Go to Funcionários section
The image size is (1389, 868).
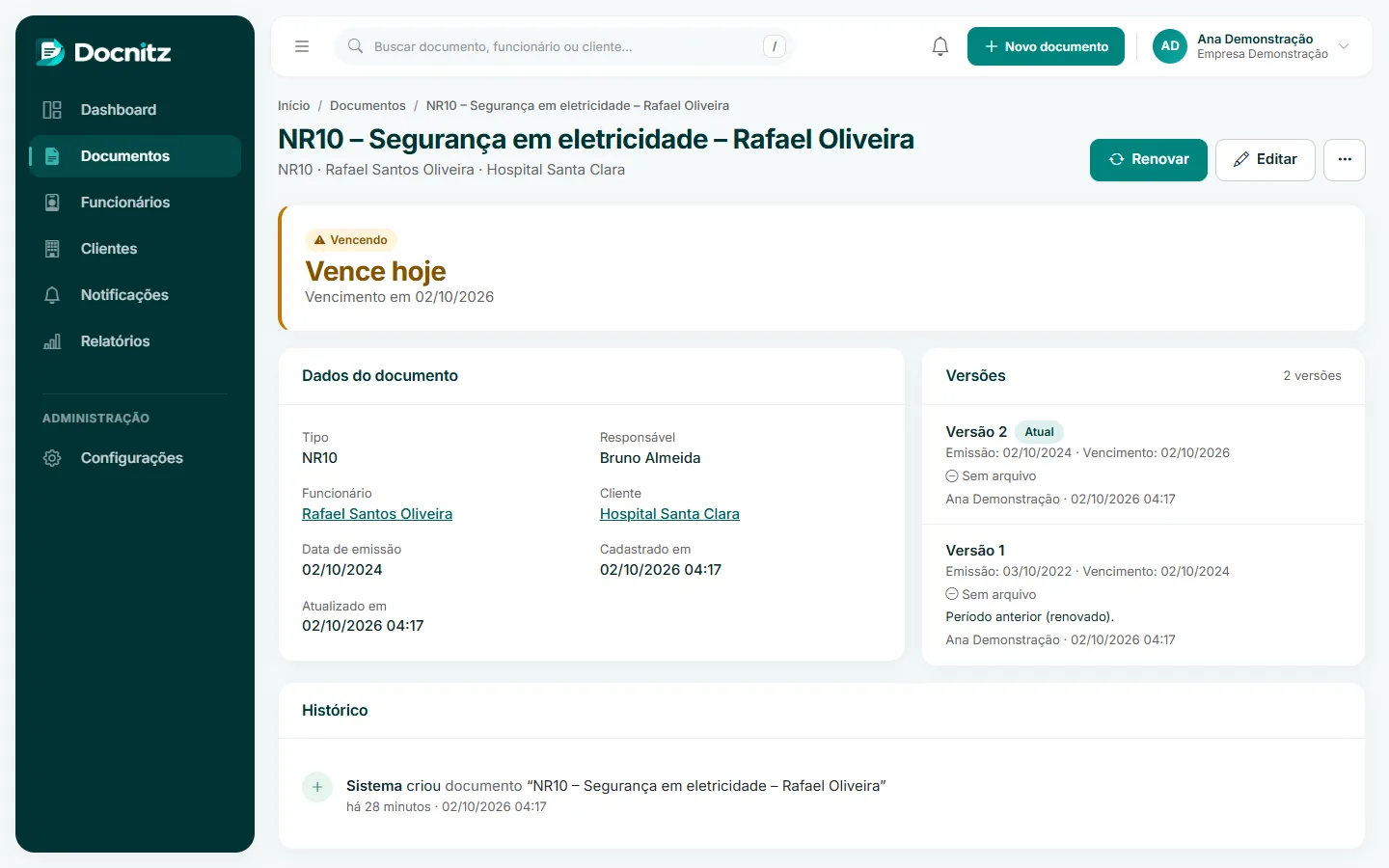(135, 203)
